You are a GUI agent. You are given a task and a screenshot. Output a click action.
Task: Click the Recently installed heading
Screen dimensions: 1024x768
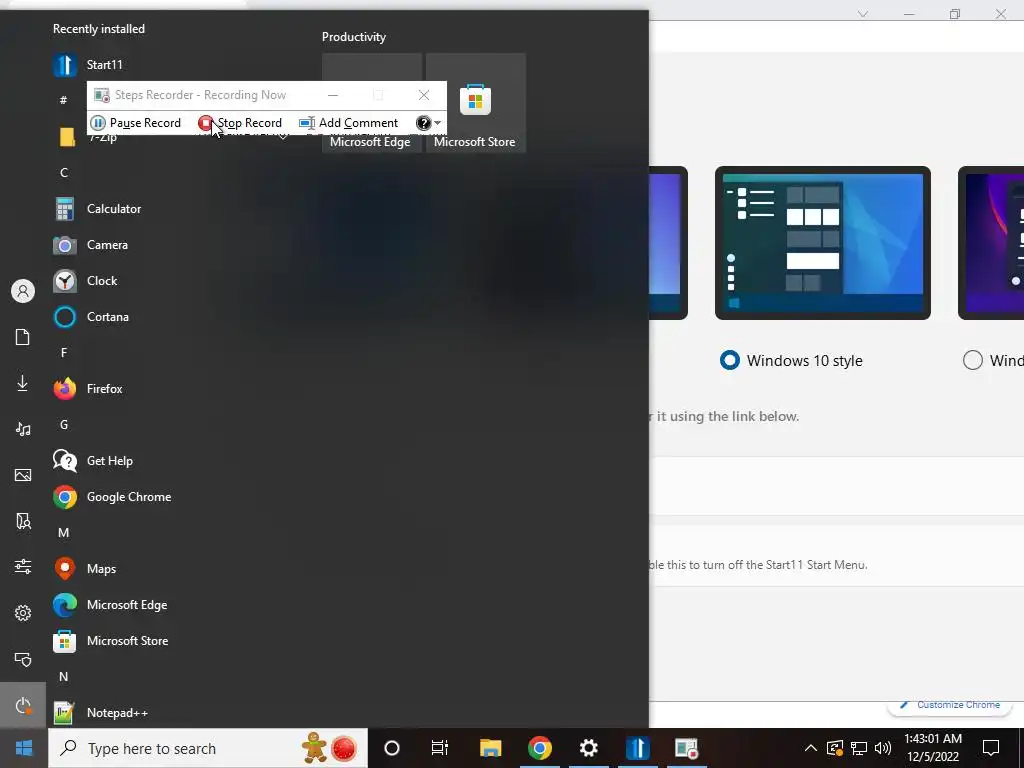pyautogui.click(x=99, y=29)
